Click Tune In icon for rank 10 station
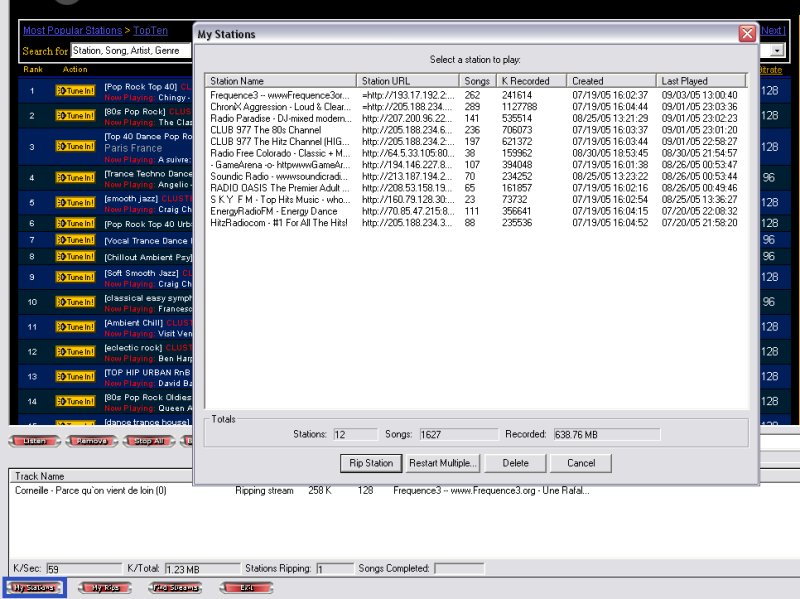800x599 pixels. pyautogui.click(x=76, y=302)
